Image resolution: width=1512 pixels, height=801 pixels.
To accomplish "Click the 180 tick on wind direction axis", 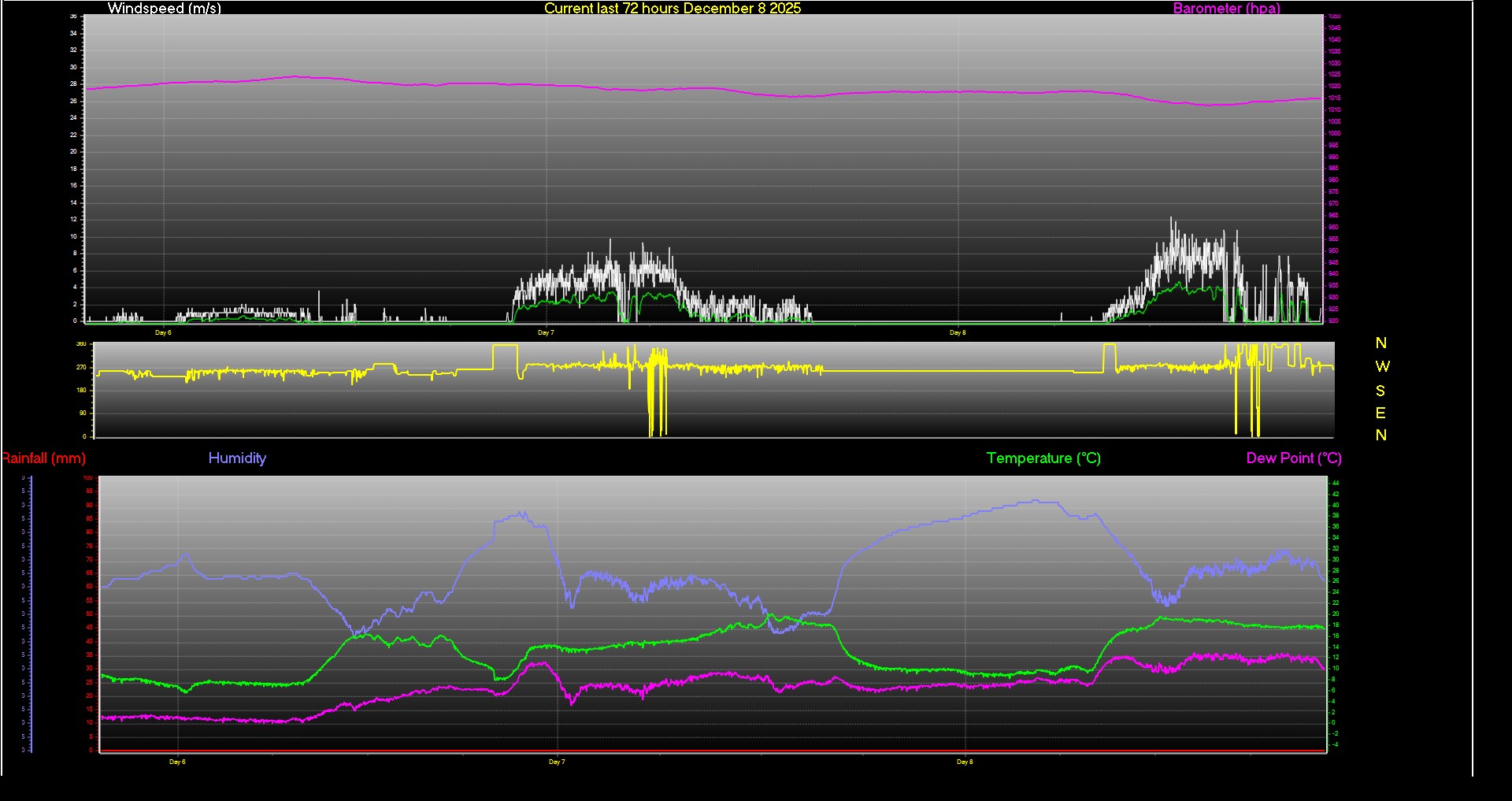I will 81,391.
